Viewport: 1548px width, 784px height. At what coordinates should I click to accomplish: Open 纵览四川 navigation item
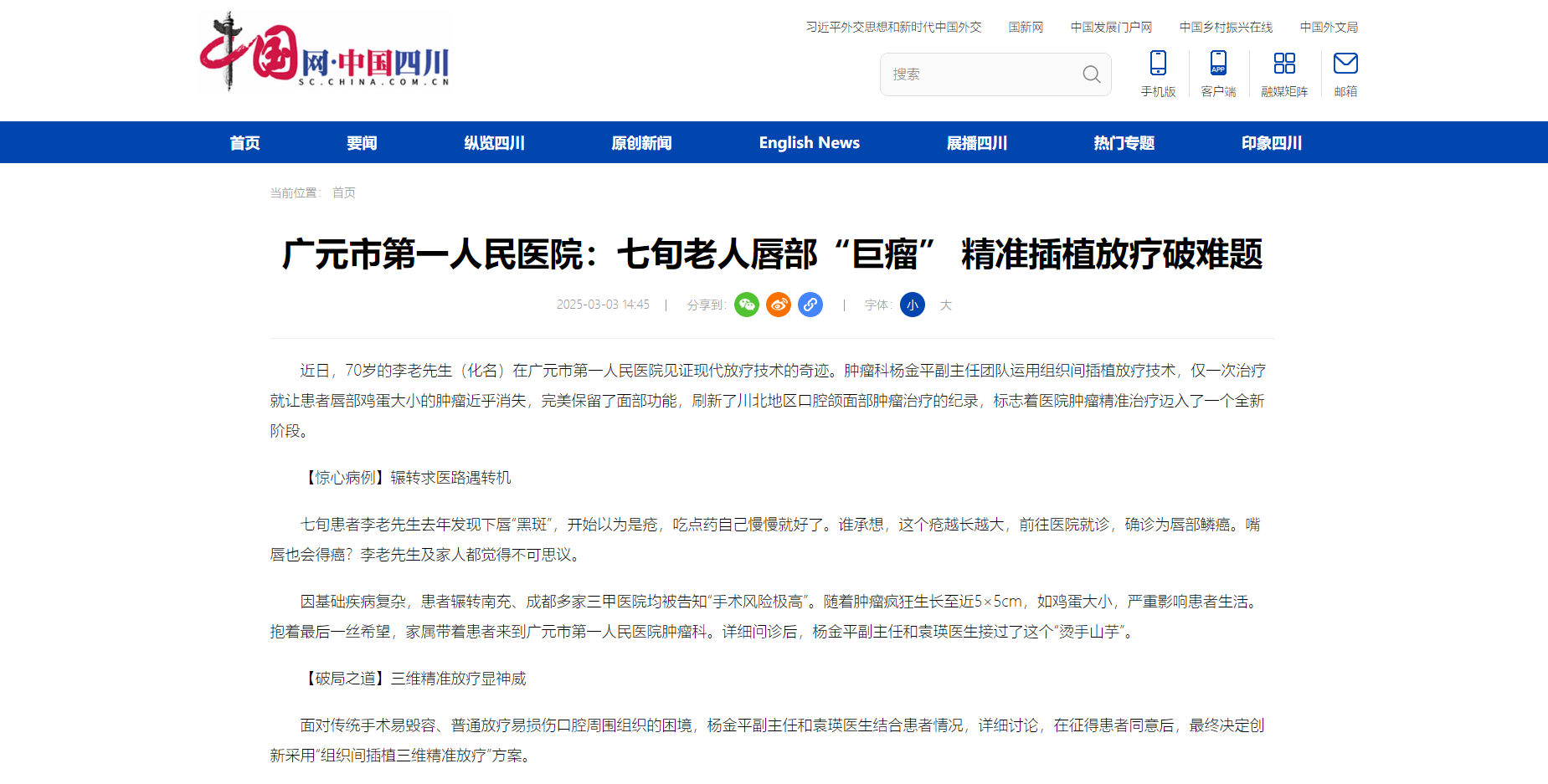[x=494, y=143]
